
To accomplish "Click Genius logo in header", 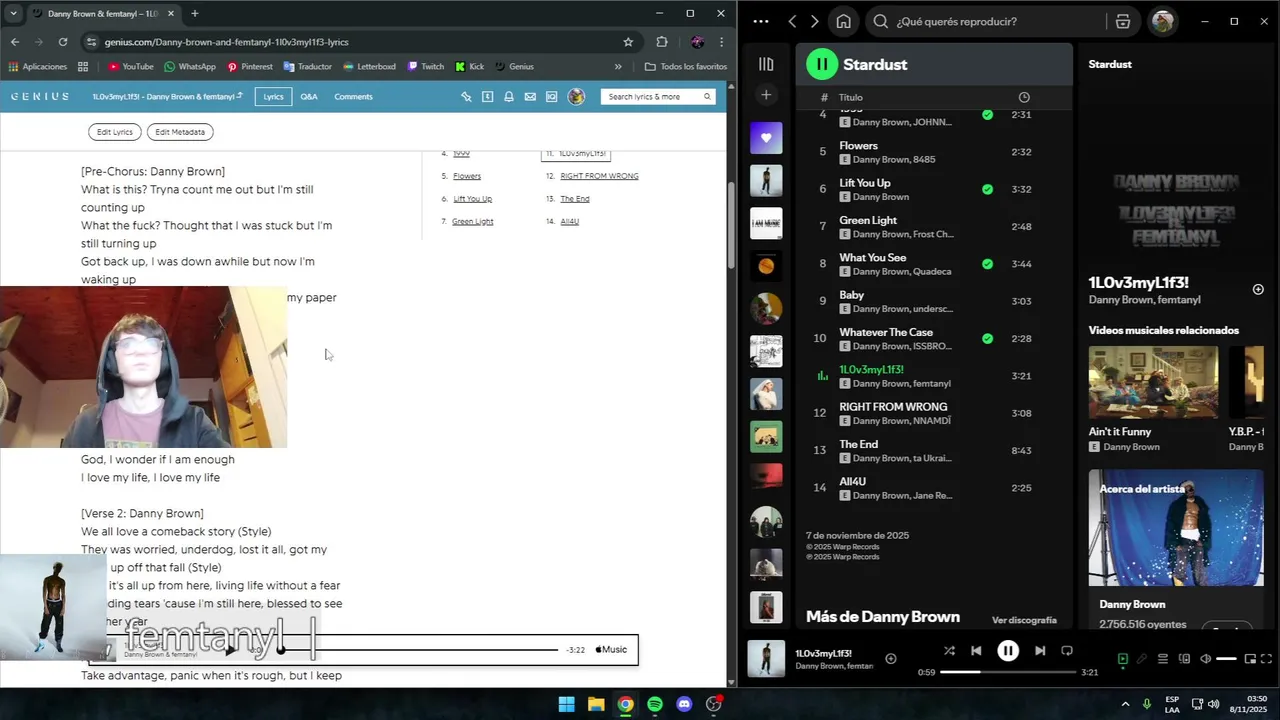I will click(x=40, y=97).
